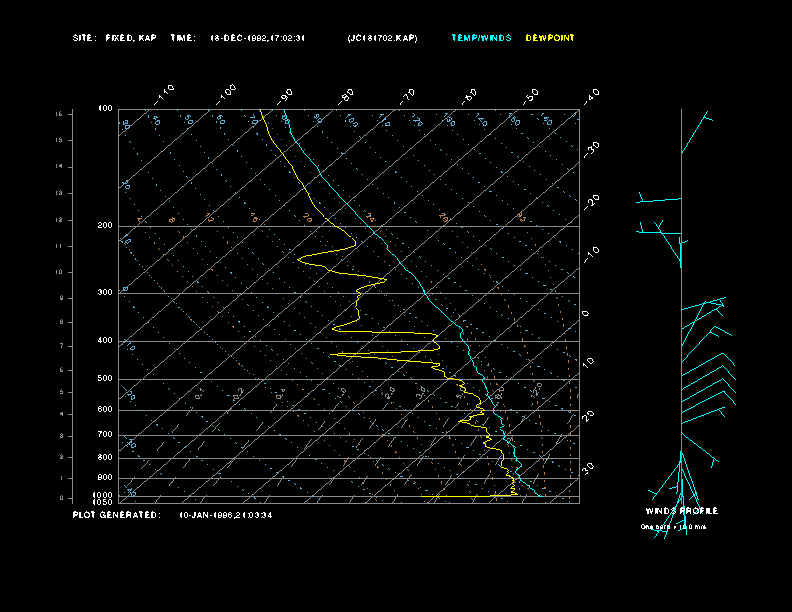Click the cyan TEMP/WINDS legend label
This screenshot has height=612, width=792.
[x=481, y=38]
